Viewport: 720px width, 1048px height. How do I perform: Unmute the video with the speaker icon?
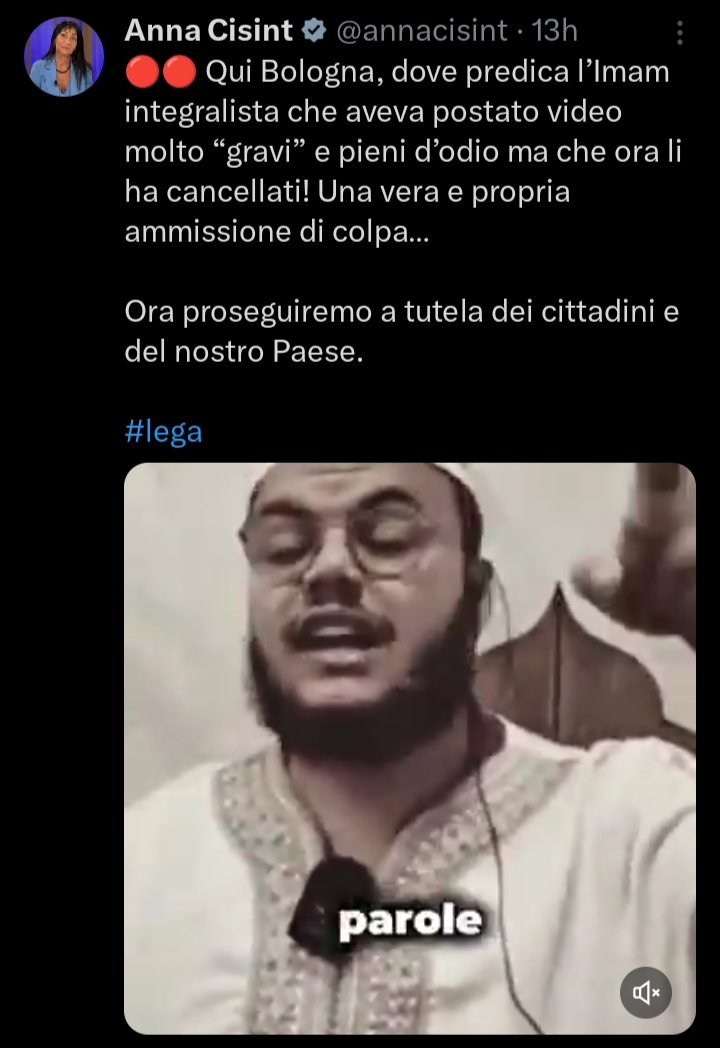(645, 992)
